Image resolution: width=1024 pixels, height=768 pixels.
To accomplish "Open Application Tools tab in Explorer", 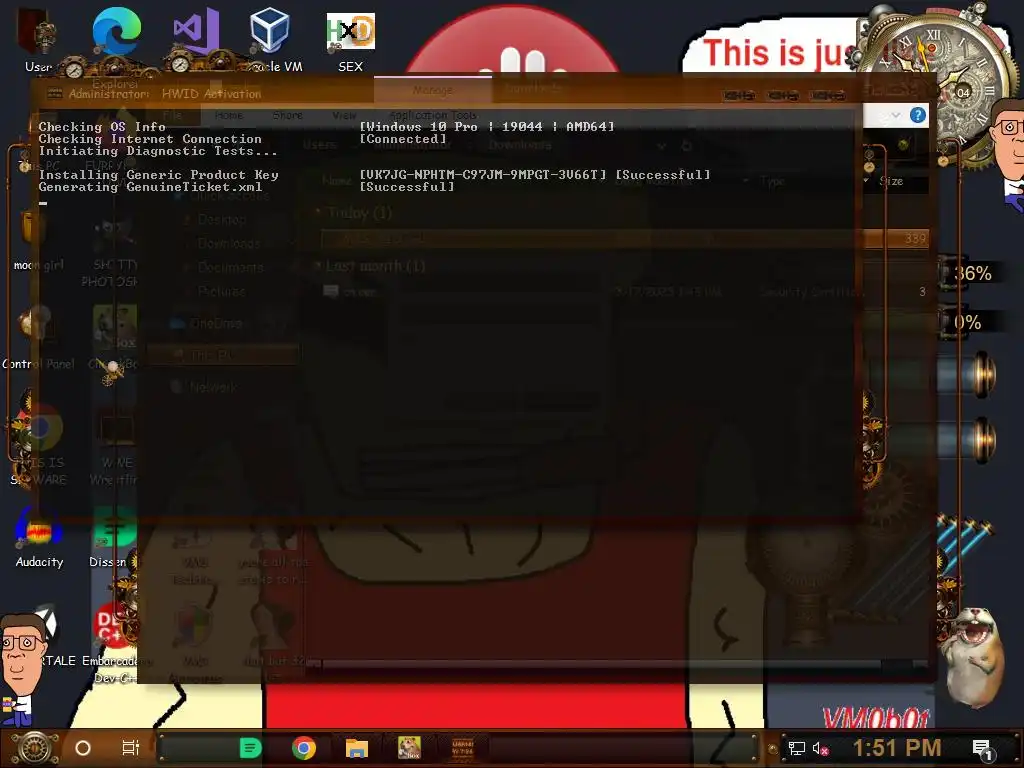I will [x=433, y=115].
